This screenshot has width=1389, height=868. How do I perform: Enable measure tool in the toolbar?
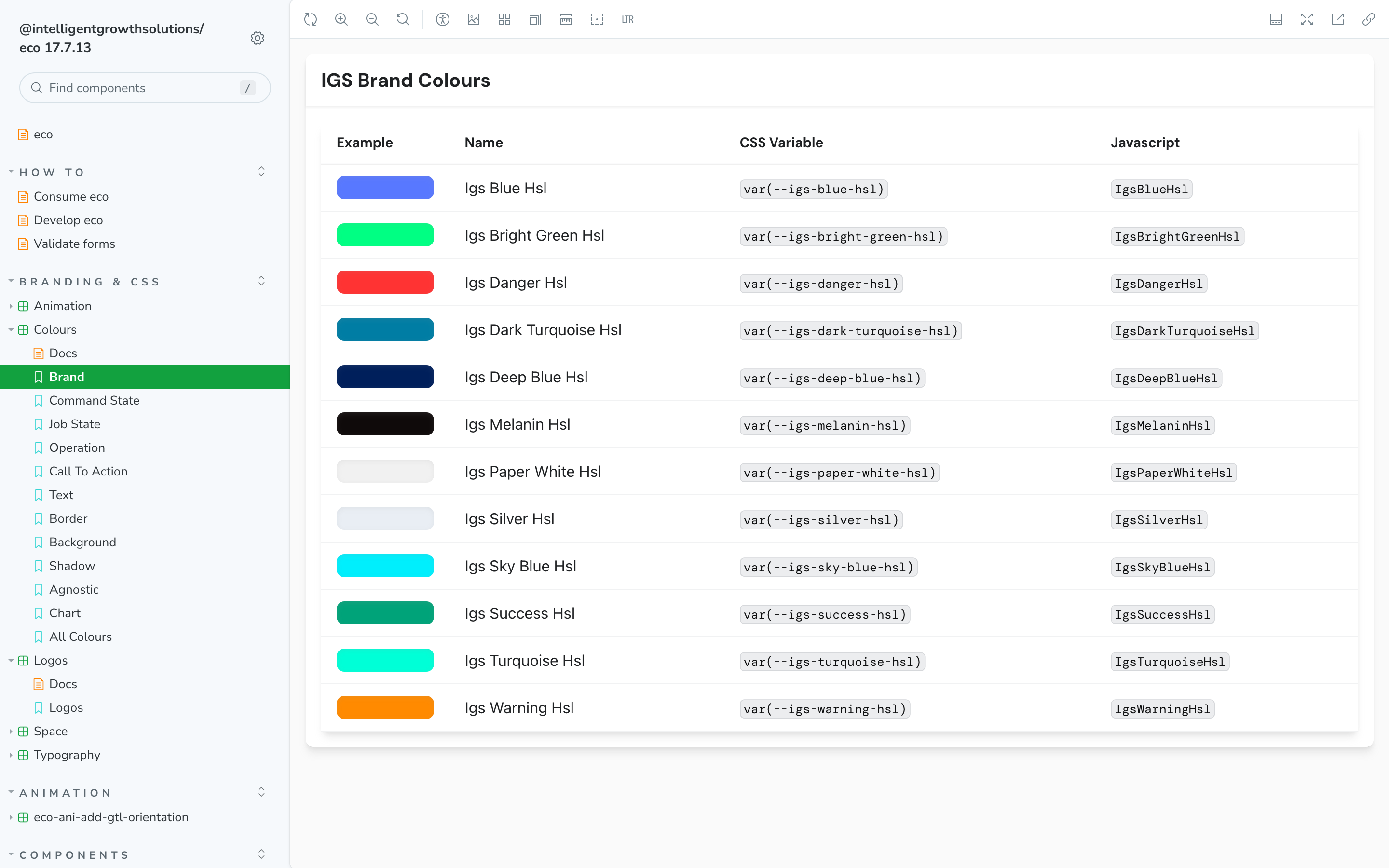coord(566,19)
